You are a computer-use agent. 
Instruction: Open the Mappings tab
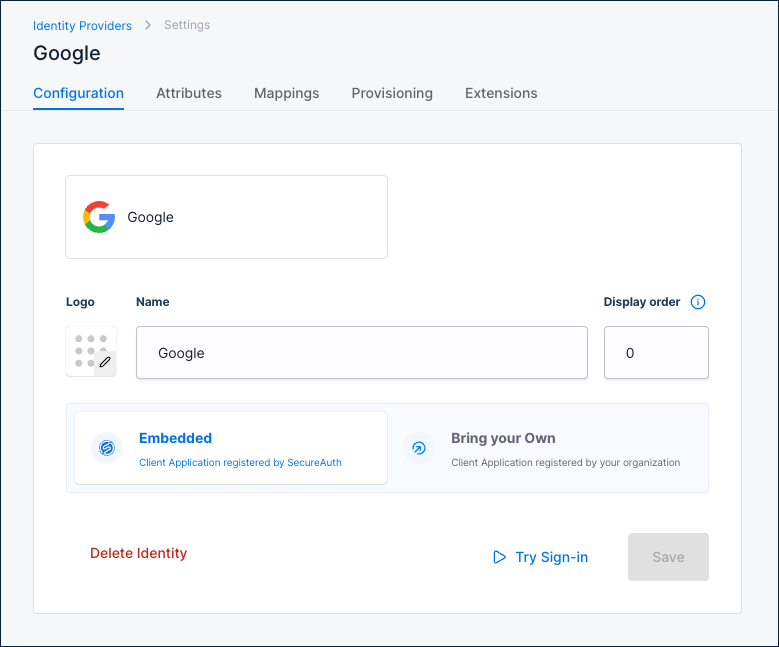click(287, 93)
